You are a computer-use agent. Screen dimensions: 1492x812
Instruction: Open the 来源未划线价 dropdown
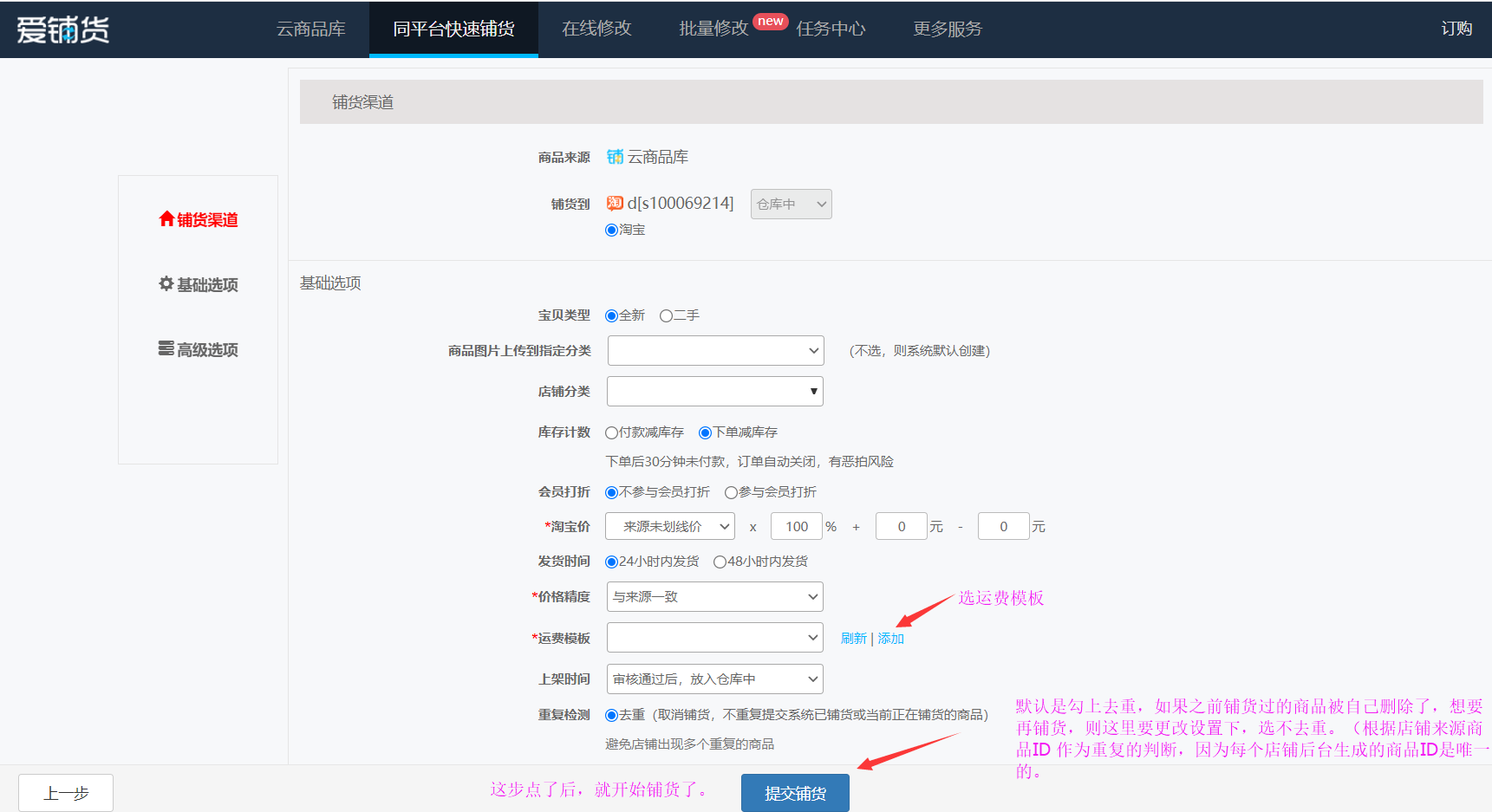point(670,526)
